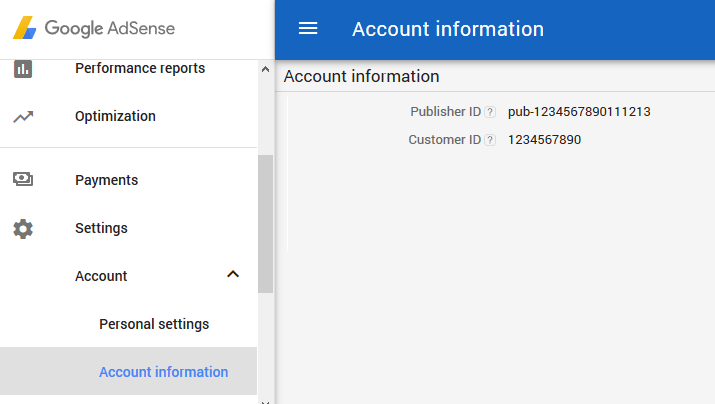
Task: Click the Publisher ID label
Action: pyautogui.click(x=446, y=112)
